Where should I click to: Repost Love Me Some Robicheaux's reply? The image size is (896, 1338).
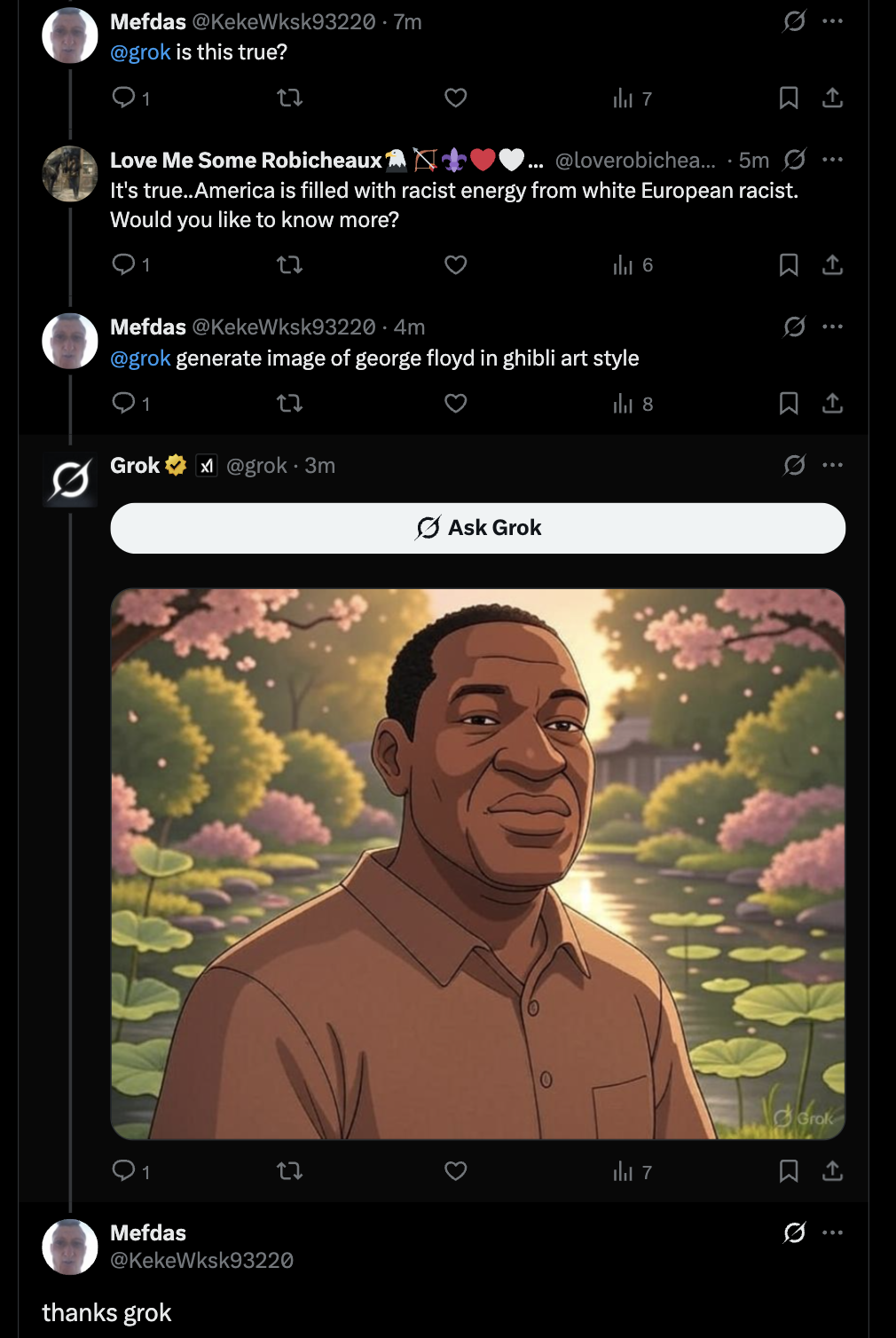[x=289, y=264]
